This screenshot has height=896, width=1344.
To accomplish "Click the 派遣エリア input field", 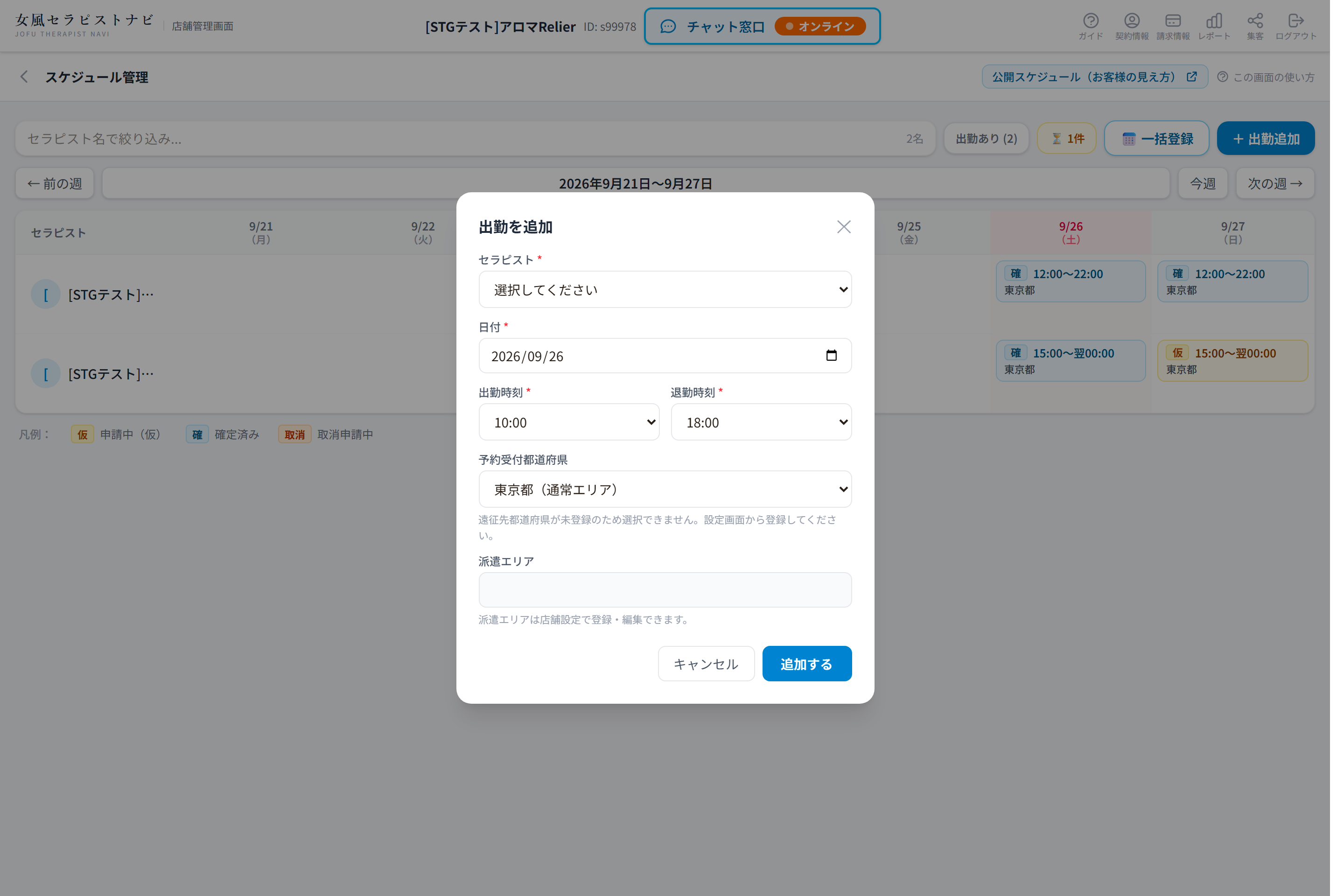I will (665, 590).
